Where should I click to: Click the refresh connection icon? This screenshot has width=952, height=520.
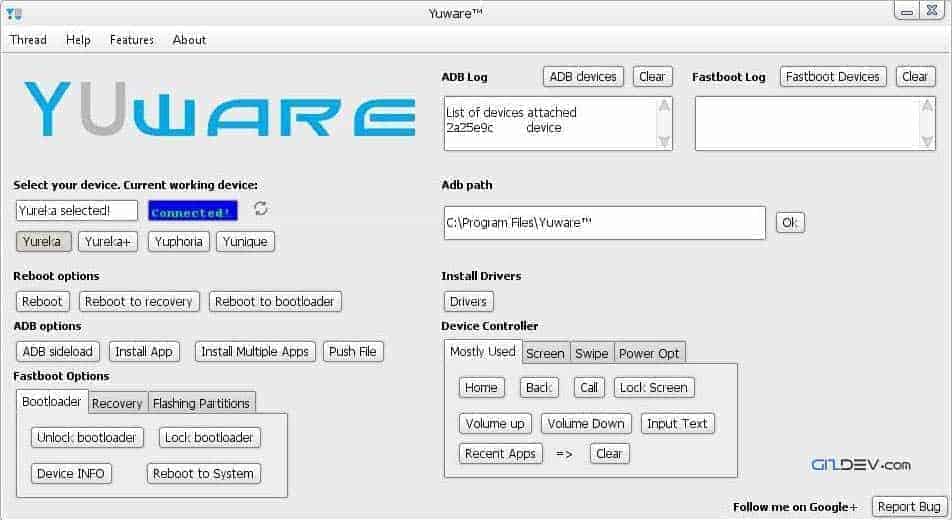(x=261, y=208)
